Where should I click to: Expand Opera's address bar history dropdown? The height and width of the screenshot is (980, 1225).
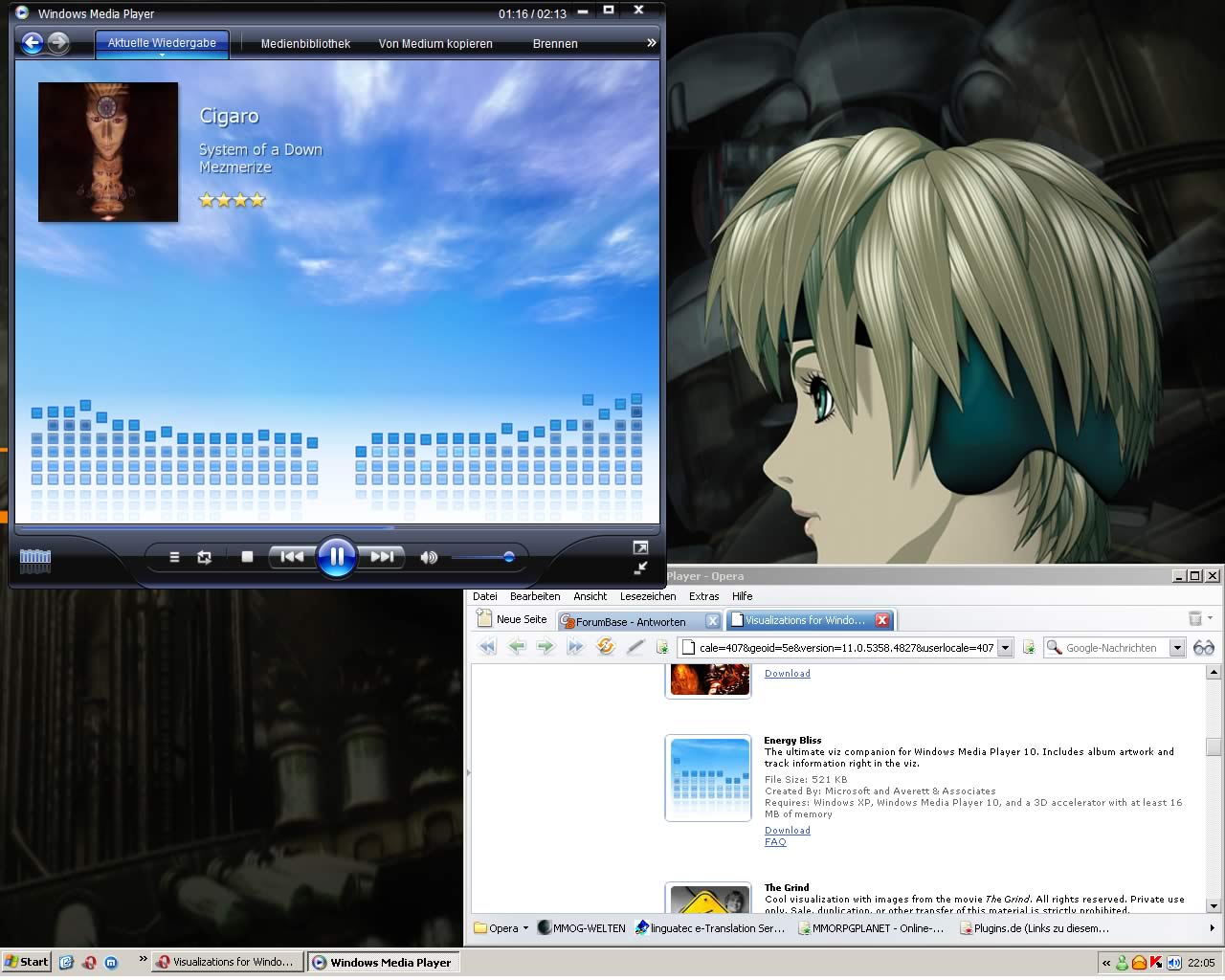point(1005,648)
